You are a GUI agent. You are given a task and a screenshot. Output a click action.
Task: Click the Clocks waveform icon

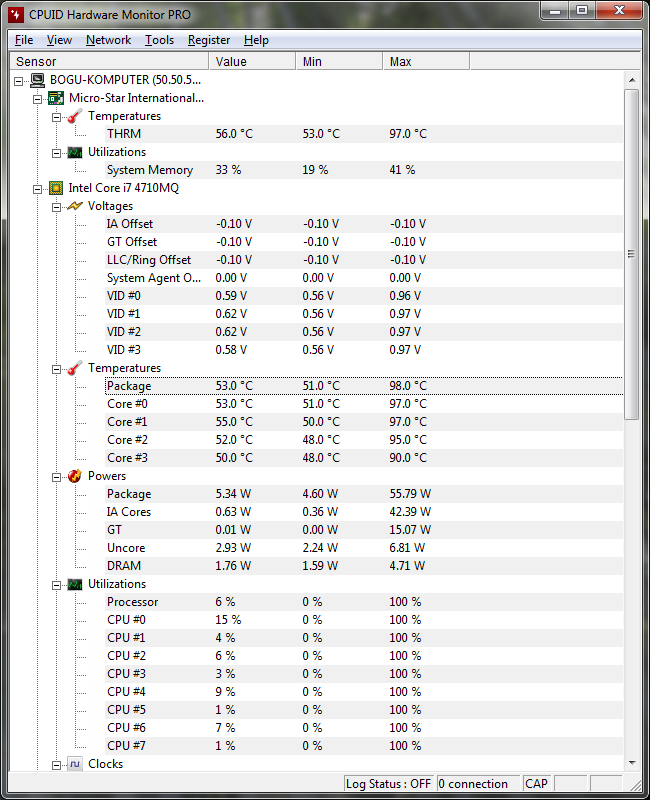75,764
